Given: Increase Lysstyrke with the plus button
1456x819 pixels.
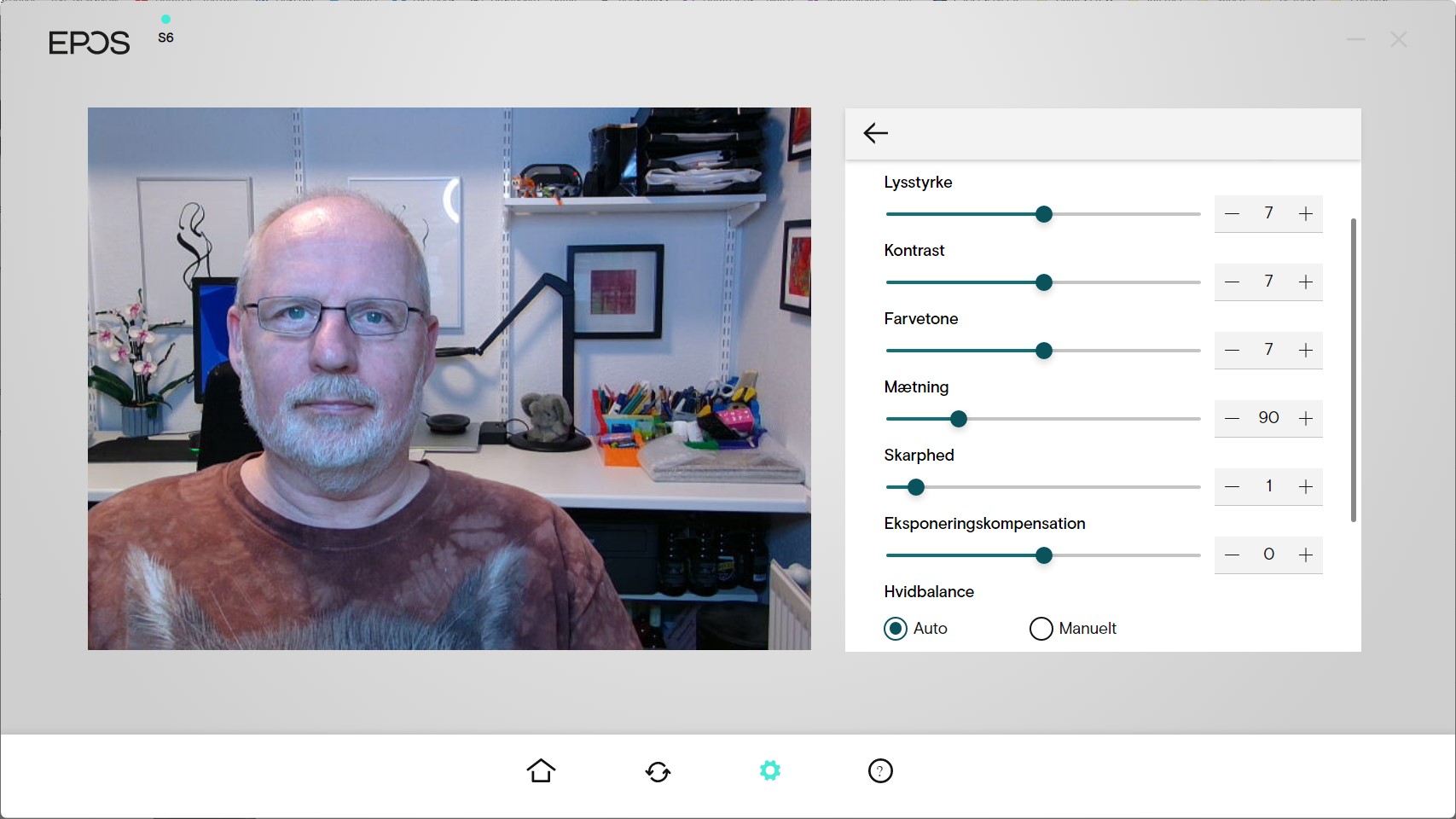Looking at the screenshot, I should pos(1306,214).
